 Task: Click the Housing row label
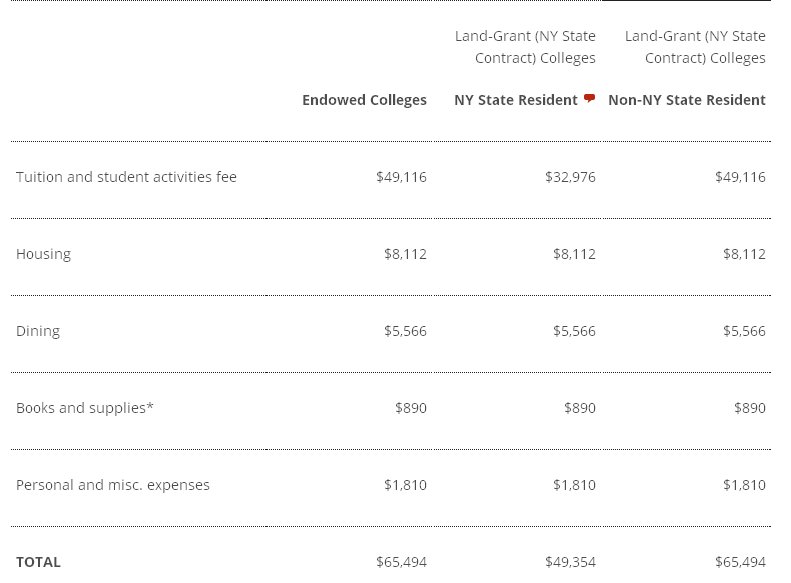[43, 254]
